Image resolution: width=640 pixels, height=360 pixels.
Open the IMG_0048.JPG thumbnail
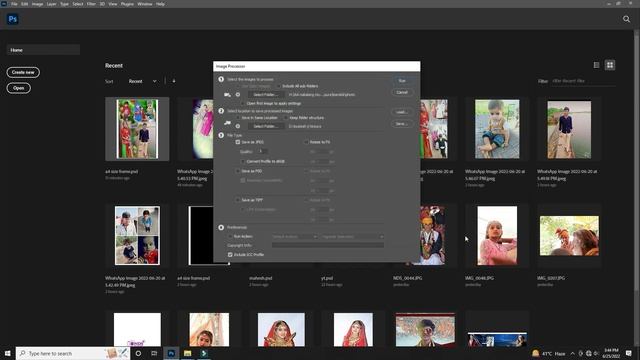coord(497,236)
